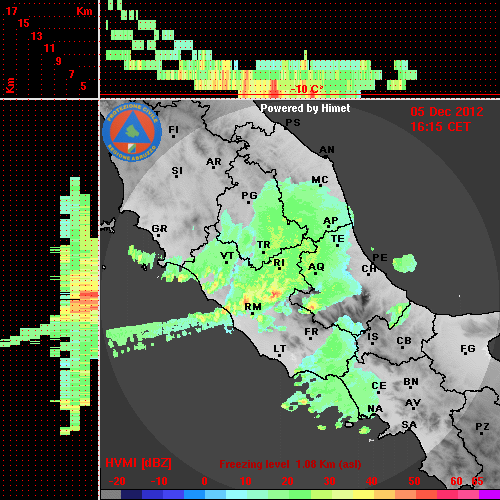Click the LT city label on the map
The height and width of the screenshot is (500, 500).
[279, 349]
